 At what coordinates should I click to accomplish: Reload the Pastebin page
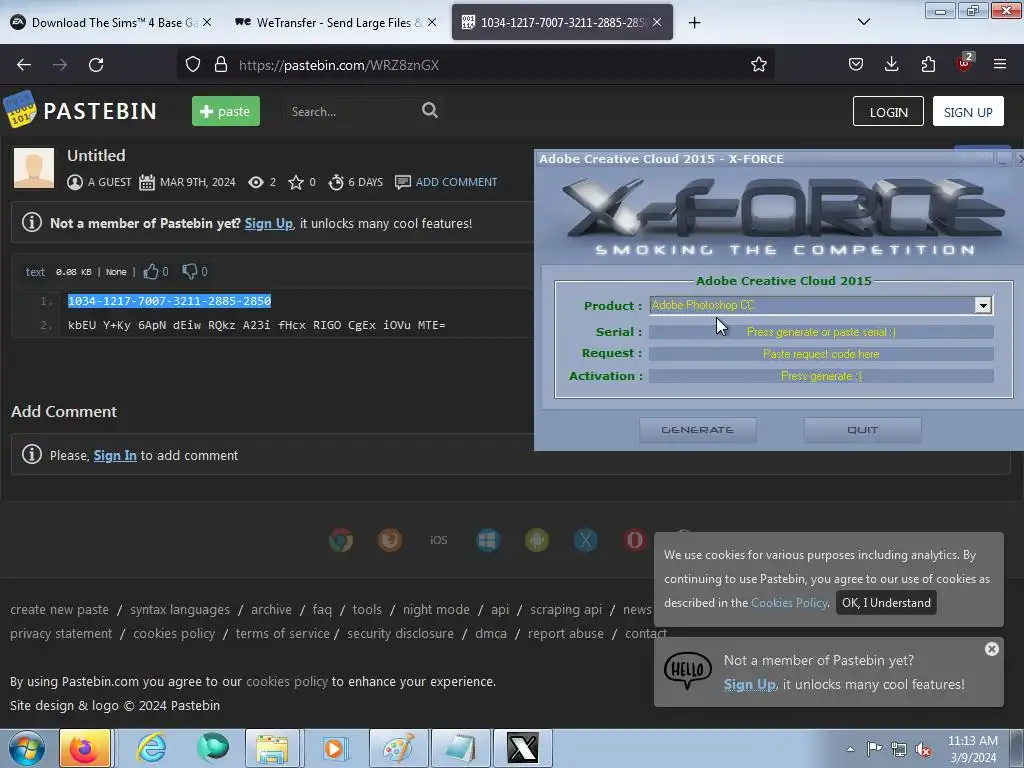tap(96, 65)
